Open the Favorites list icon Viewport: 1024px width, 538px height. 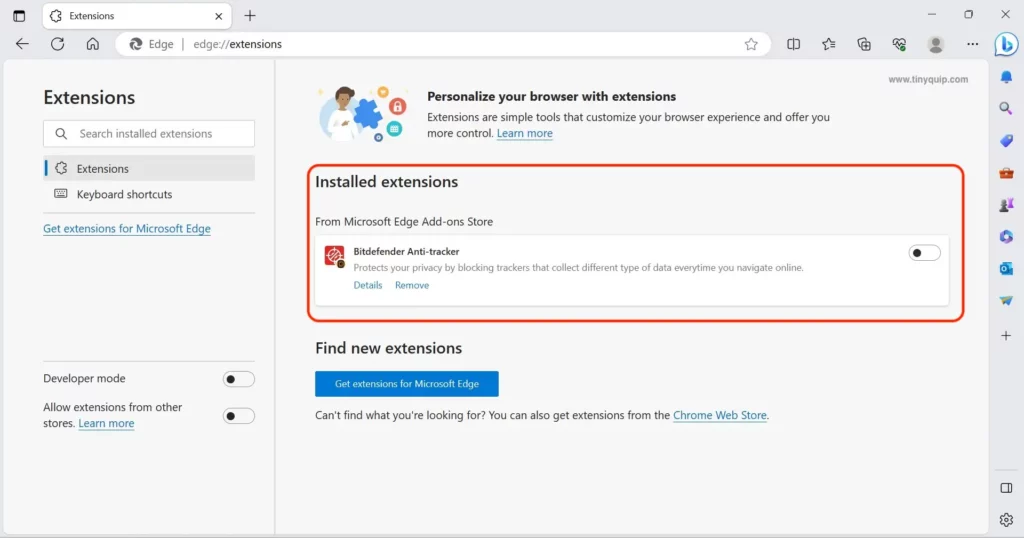click(829, 44)
